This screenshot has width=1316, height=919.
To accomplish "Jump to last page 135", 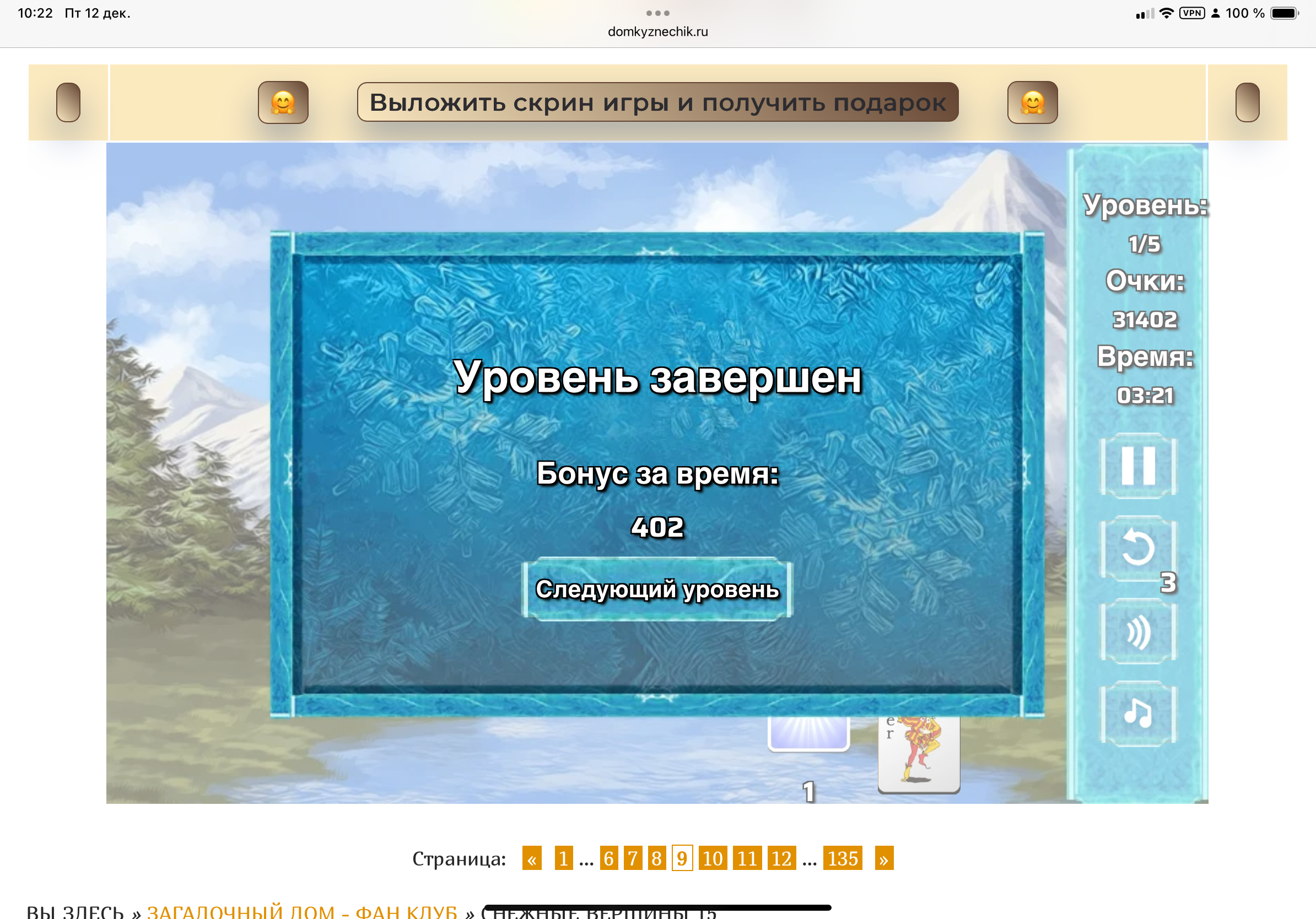I will pos(842,858).
